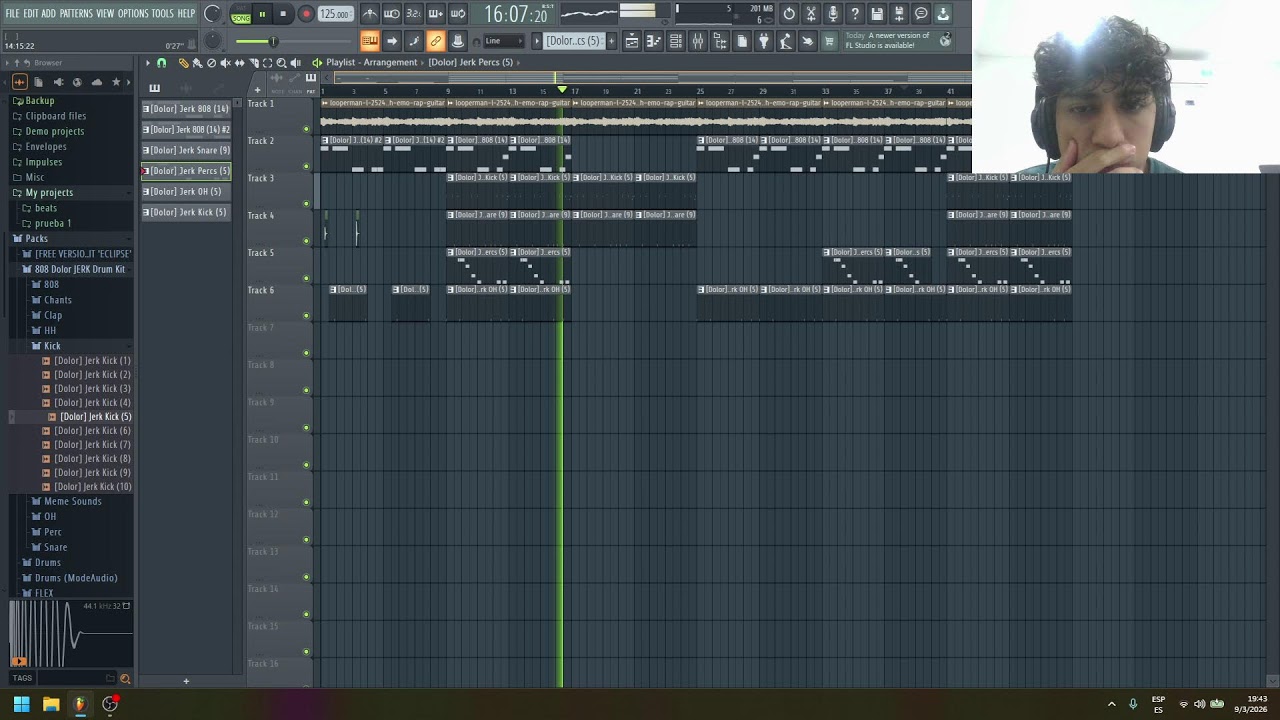Open the PATTERNS menu
Image resolution: width=1280 pixels, height=720 pixels.
76,13
